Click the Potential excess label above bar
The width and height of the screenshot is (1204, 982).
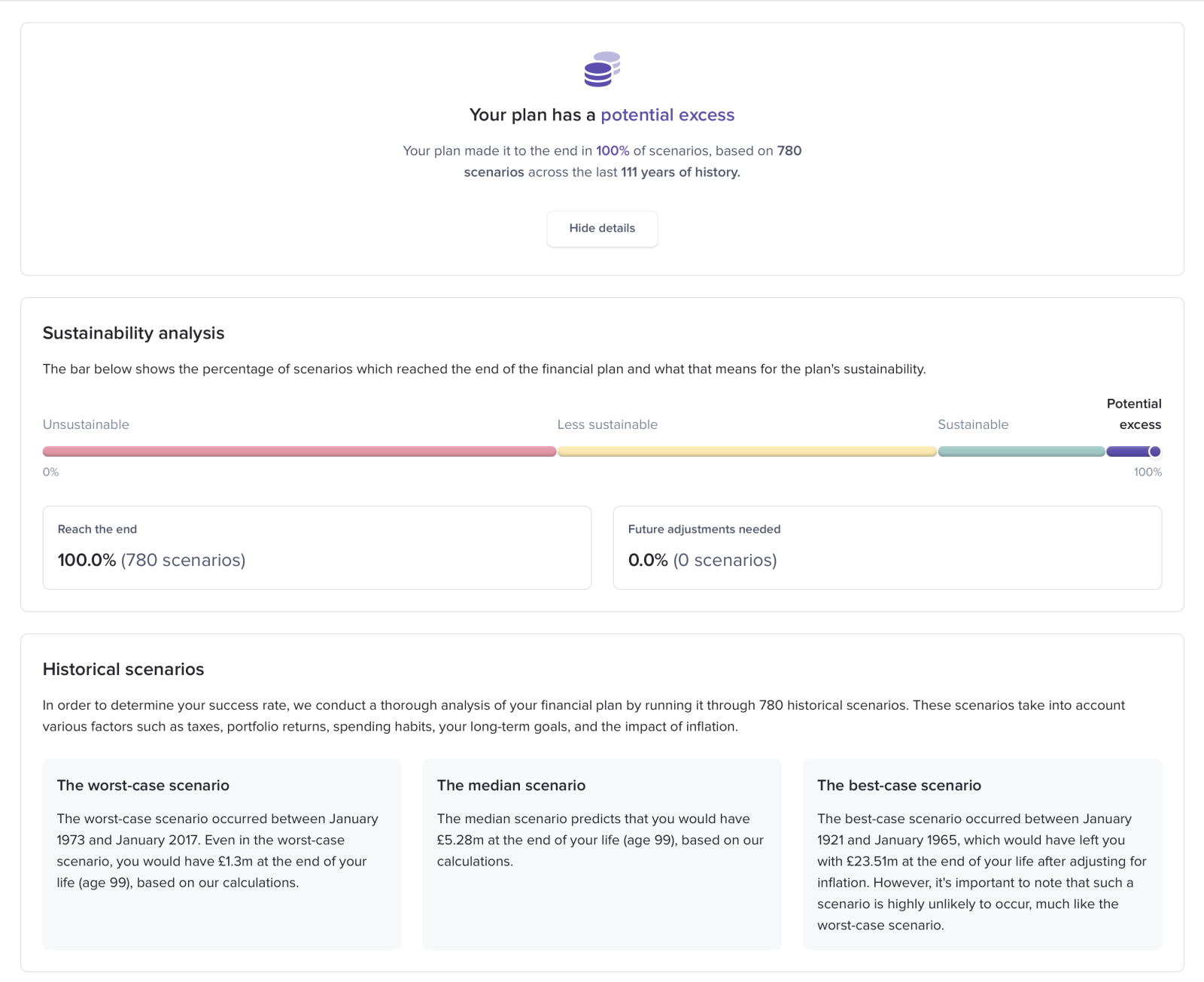pos(1134,414)
